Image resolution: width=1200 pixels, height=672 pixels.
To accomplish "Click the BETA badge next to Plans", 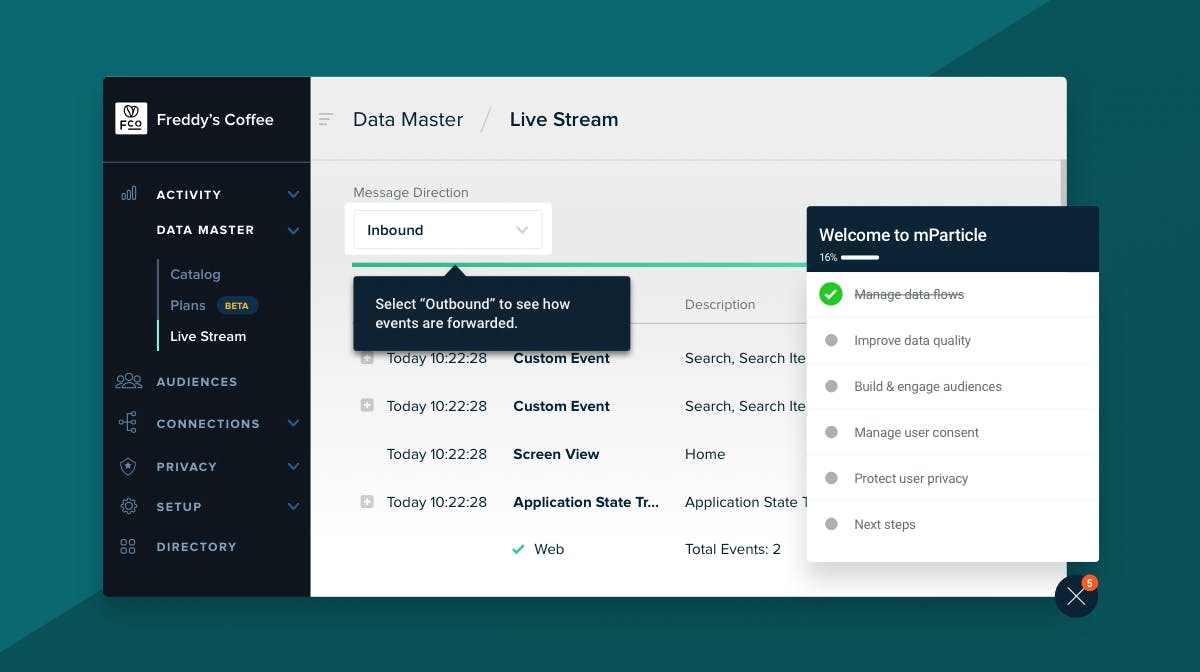I will click(x=237, y=306).
